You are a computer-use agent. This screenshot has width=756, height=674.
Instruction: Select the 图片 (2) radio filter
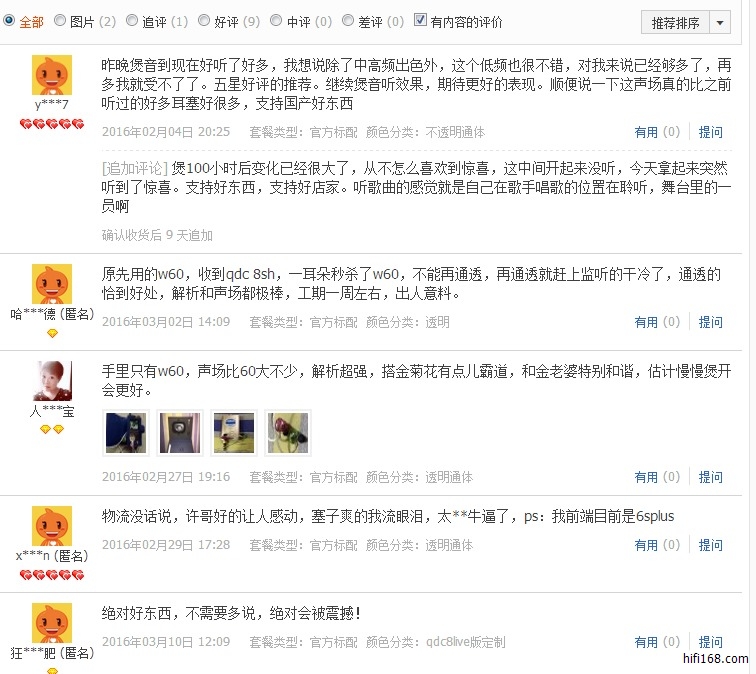(60, 20)
